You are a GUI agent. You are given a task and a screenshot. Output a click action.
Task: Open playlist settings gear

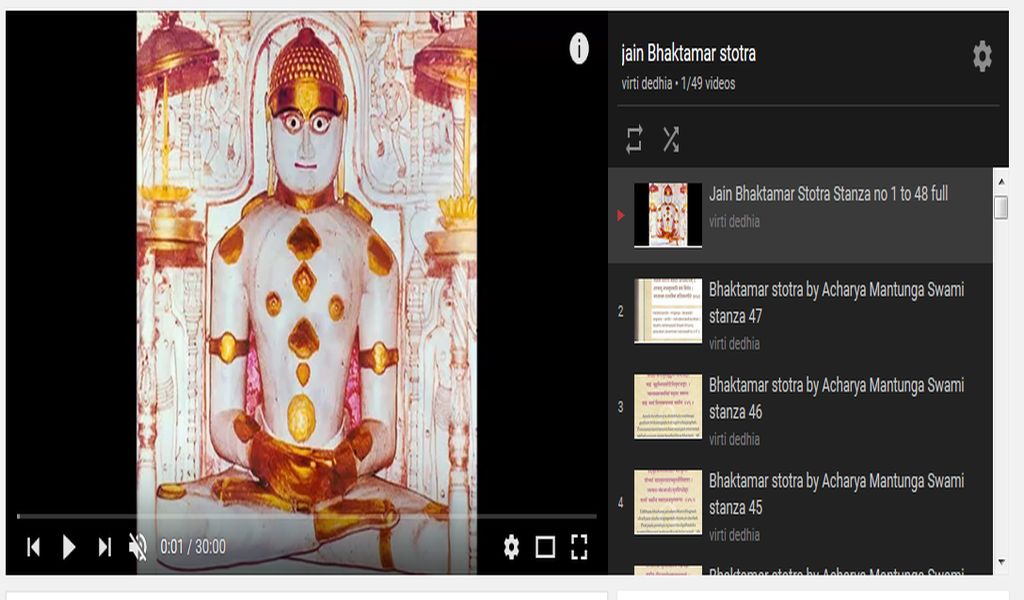(982, 57)
